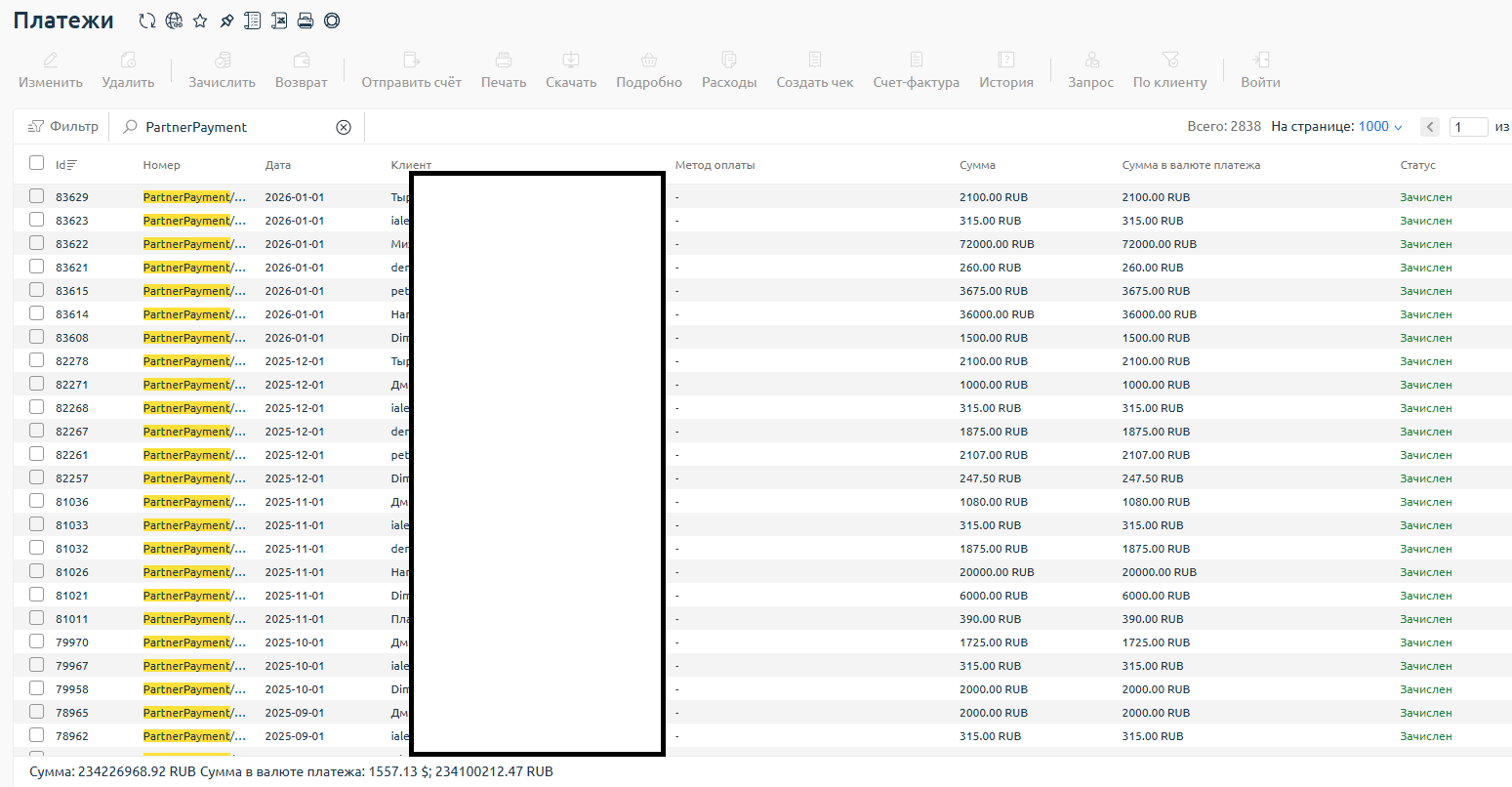Click the printer icon beside page title

(306, 21)
